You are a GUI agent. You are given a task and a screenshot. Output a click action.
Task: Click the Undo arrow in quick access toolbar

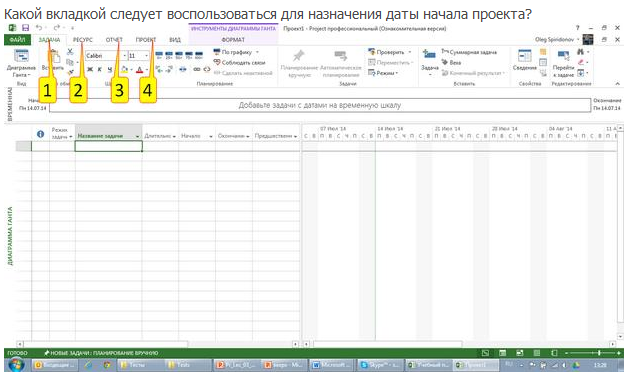click(x=39, y=28)
